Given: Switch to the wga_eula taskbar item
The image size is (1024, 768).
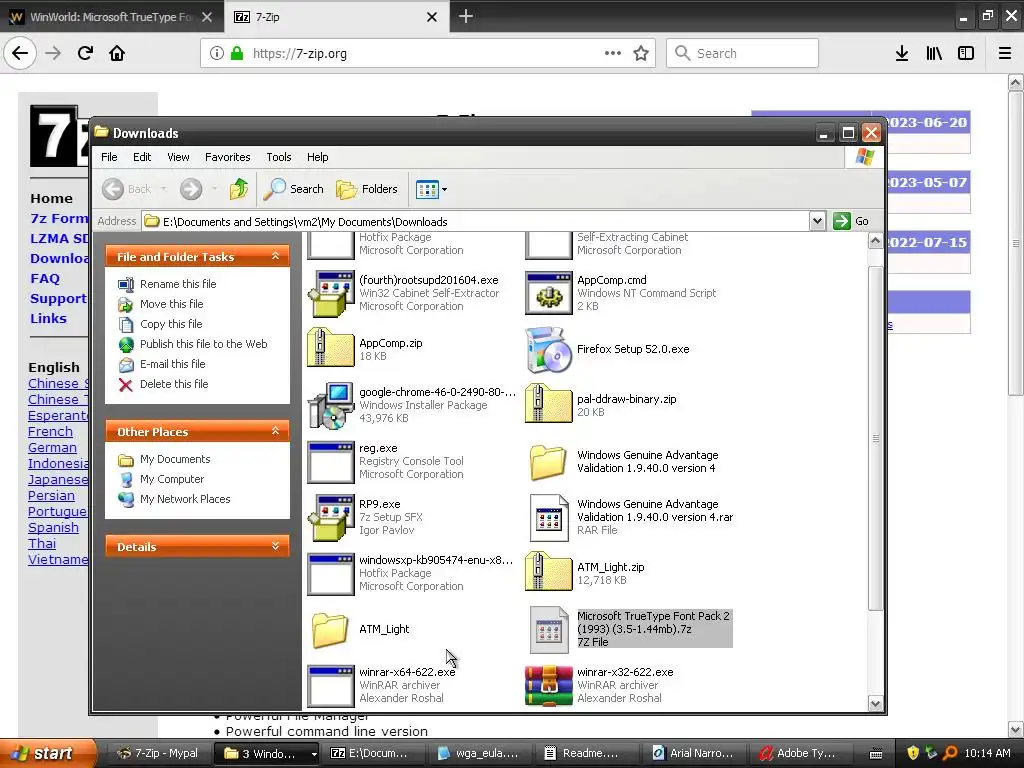Looking at the screenshot, I should click(478, 753).
